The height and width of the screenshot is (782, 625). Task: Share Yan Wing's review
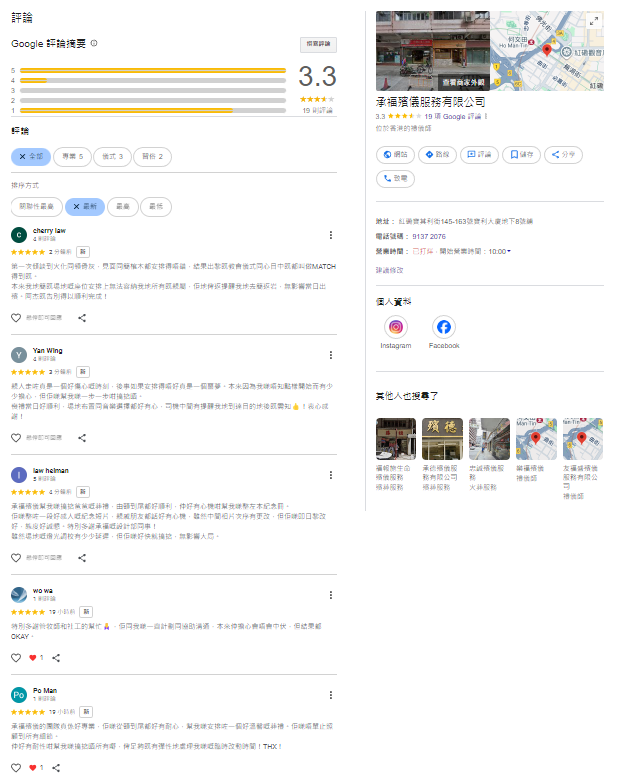[82, 438]
